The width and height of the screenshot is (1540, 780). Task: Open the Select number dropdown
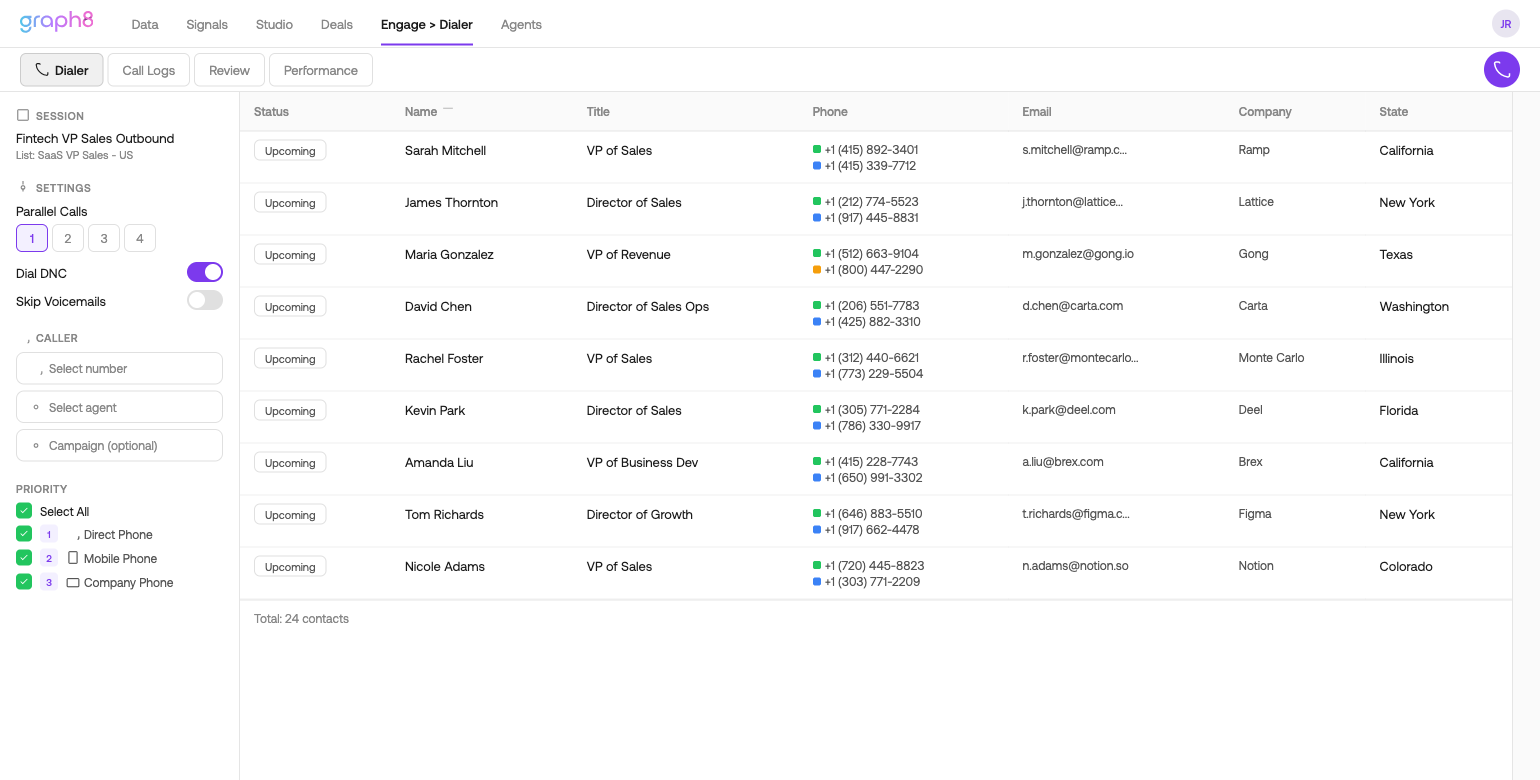point(119,368)
